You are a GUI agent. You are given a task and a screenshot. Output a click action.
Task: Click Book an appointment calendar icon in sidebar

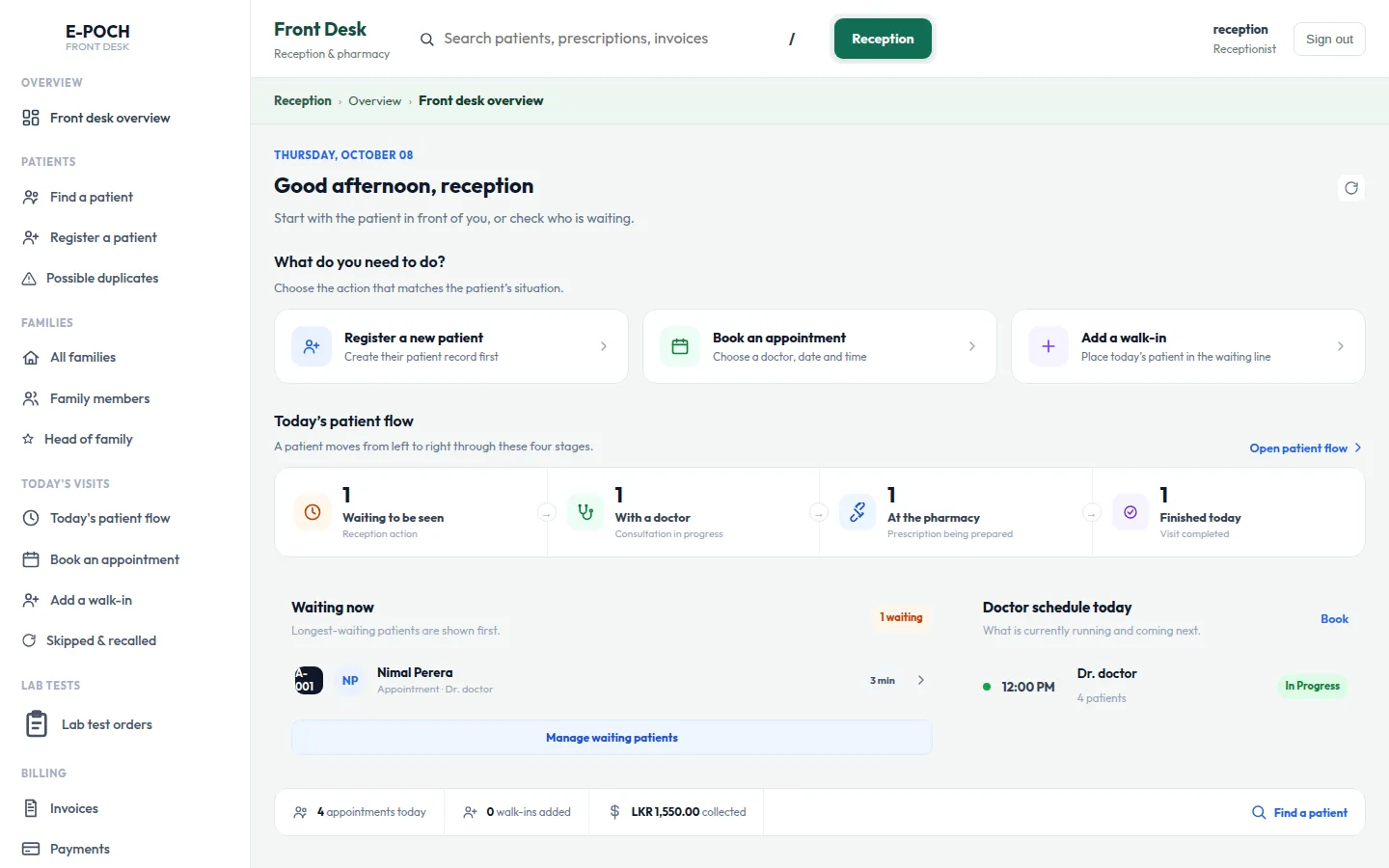point(31,559)
